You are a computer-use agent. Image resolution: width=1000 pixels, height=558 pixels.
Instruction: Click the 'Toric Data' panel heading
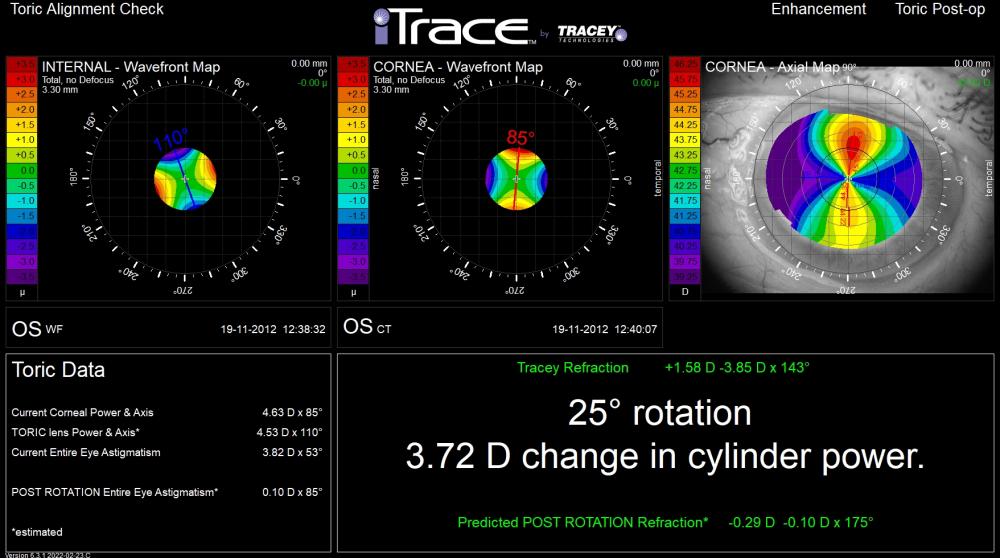pyautogui.click(x=58, y=370)
